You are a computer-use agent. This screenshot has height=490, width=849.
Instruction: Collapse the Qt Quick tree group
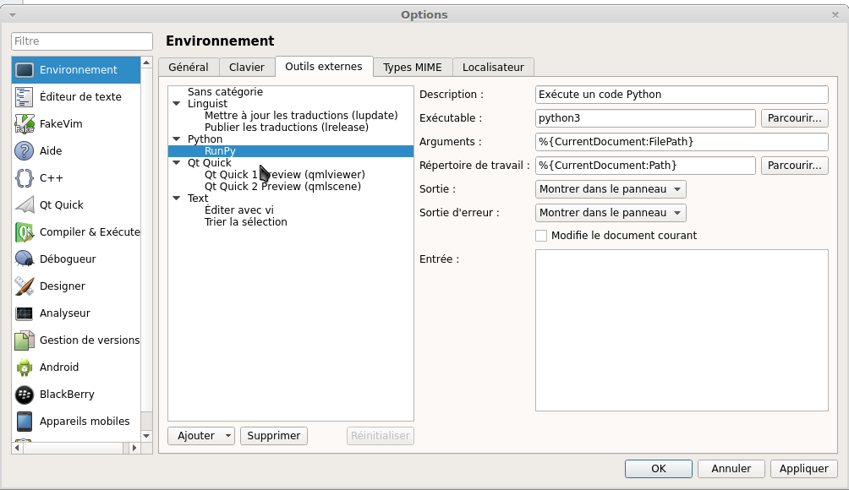[x=177, y=163]
